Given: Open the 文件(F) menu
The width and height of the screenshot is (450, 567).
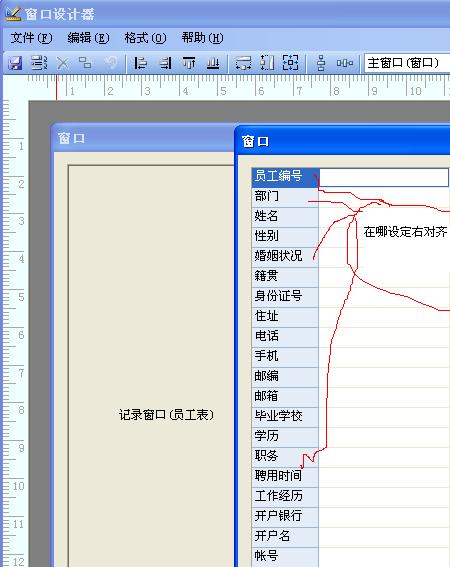Looking at the screenshot, I should [31, 38].
